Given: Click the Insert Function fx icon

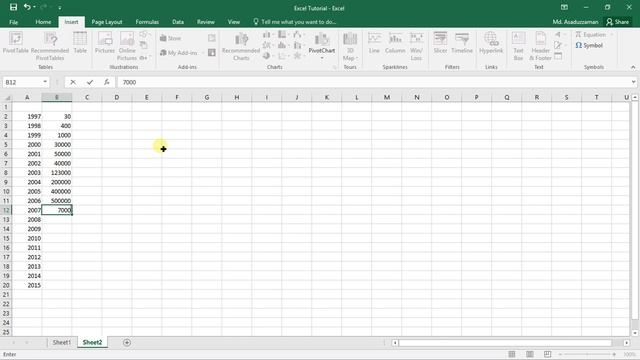Looking at the screenshot, I should [x=107, y=82].
